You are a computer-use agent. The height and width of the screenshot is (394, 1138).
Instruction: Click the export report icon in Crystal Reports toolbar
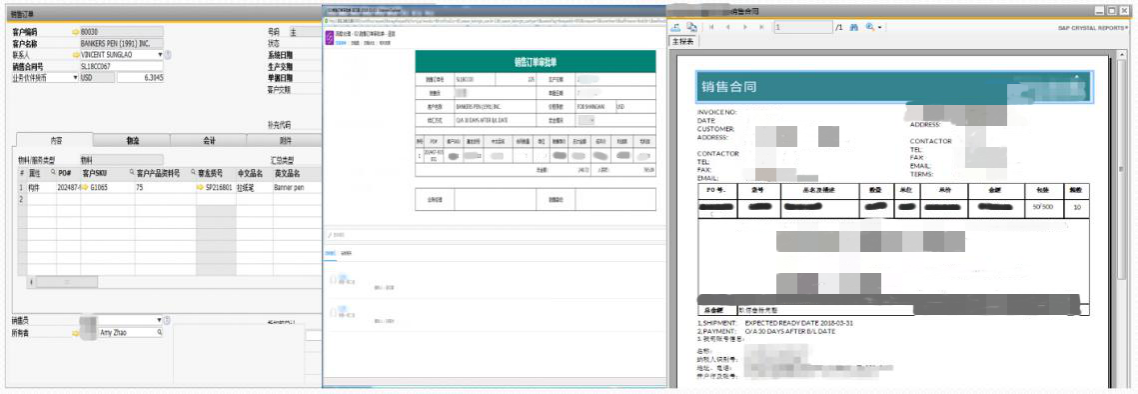(676, 27)
